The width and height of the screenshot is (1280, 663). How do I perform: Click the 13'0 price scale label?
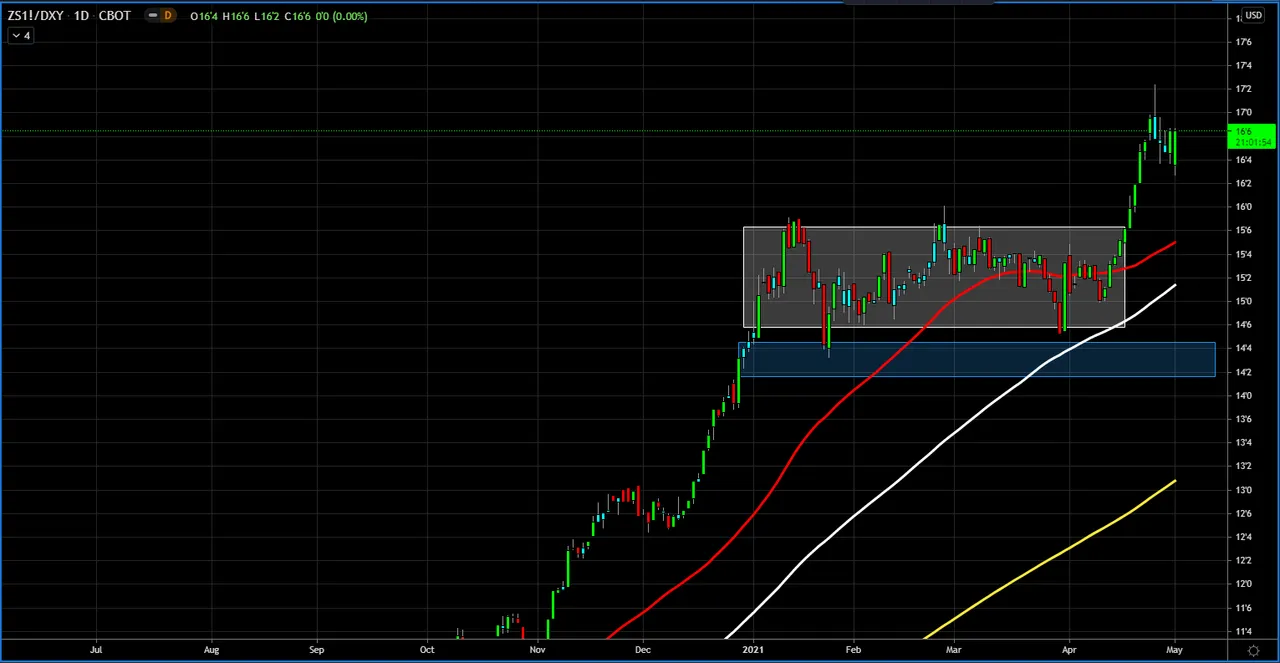coord(1243,490)
